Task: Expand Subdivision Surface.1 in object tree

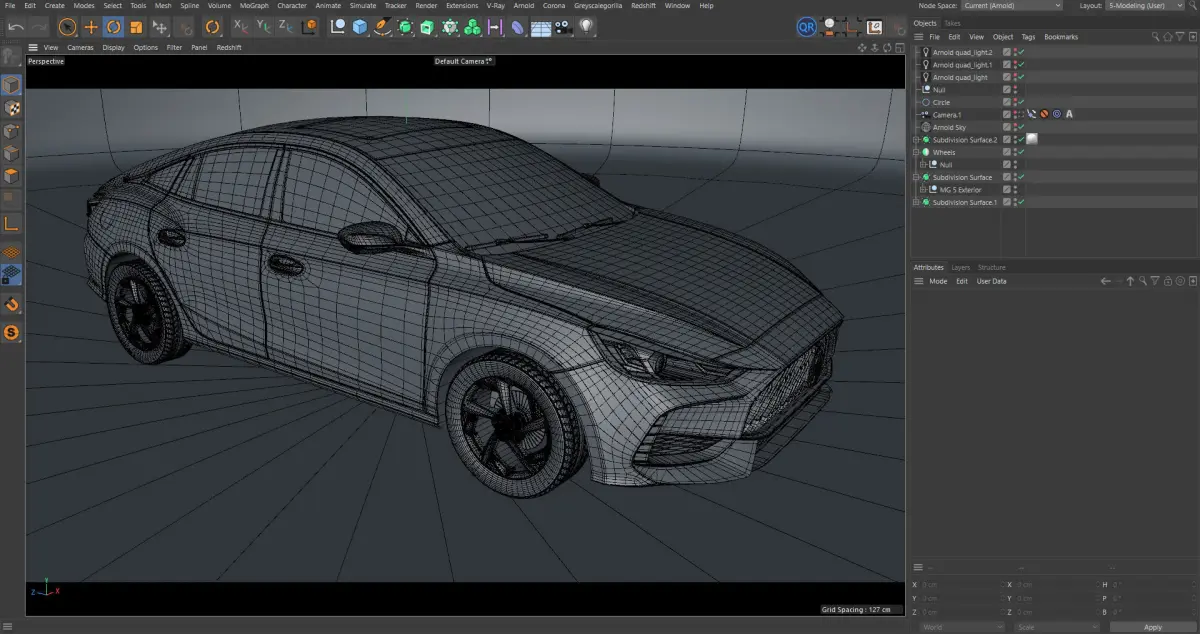Action: pyautogui.click(x=916, y=202)
